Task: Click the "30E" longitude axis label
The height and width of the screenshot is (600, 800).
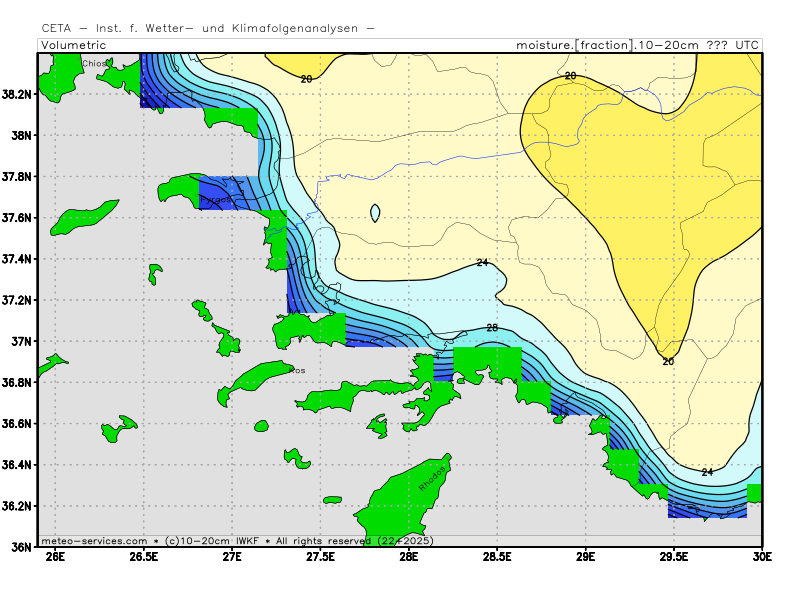Action: coord(762,558)
